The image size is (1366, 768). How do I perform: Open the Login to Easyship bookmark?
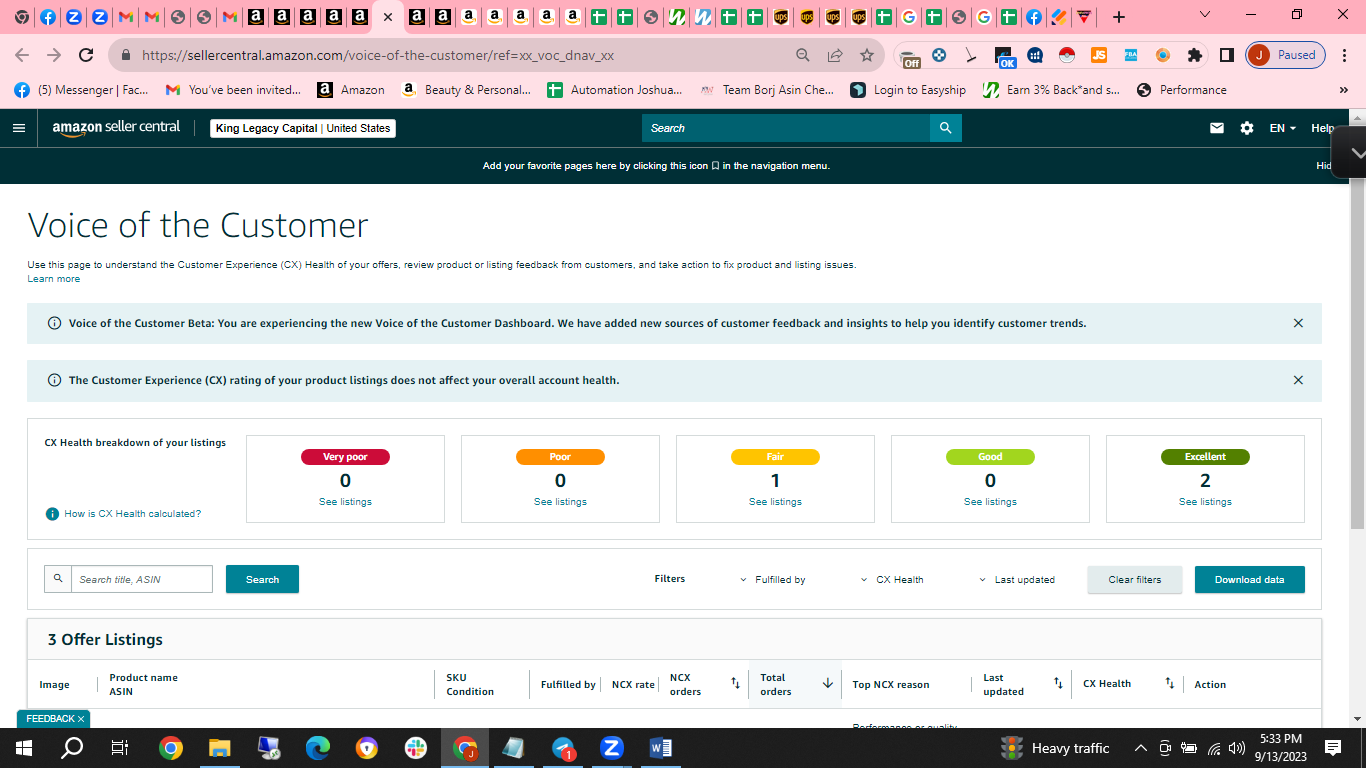point(908,90)
